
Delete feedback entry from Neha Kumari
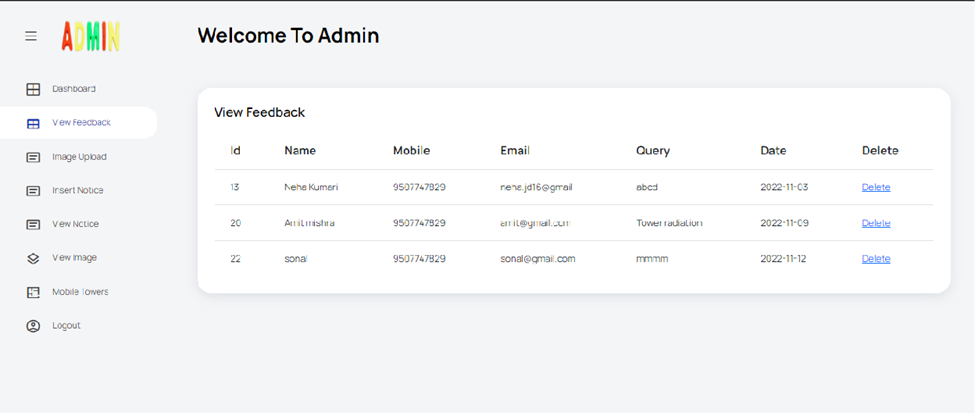click(x=875, y=187)
